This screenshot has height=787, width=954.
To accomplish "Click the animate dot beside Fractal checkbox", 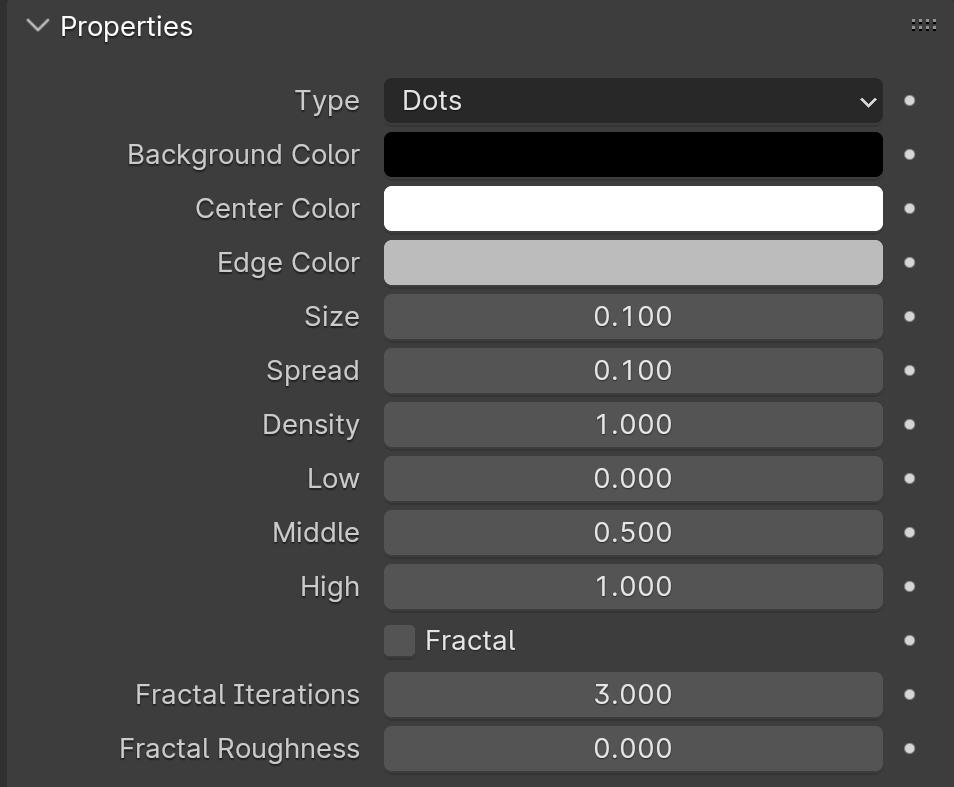I will click(x=909, y=640).
